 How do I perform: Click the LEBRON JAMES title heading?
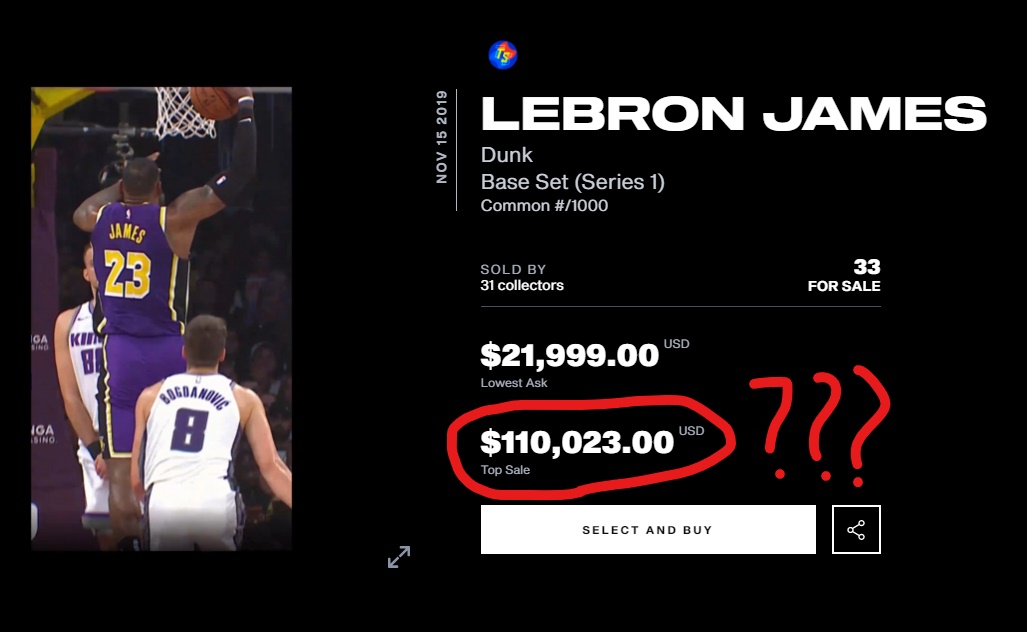[734, 114]
